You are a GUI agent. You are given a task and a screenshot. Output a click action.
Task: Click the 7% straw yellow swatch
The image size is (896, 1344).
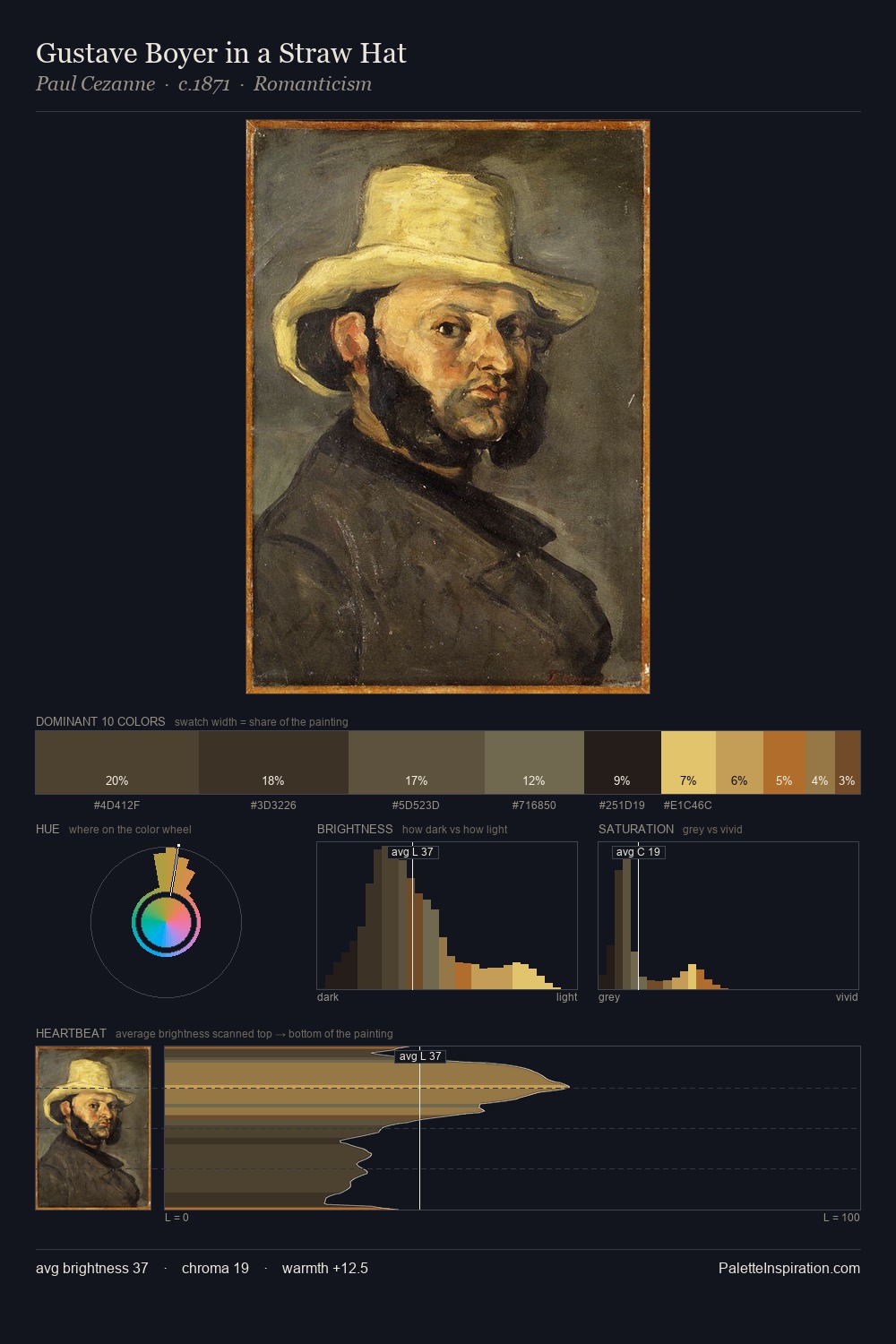[x=688, y=762]
